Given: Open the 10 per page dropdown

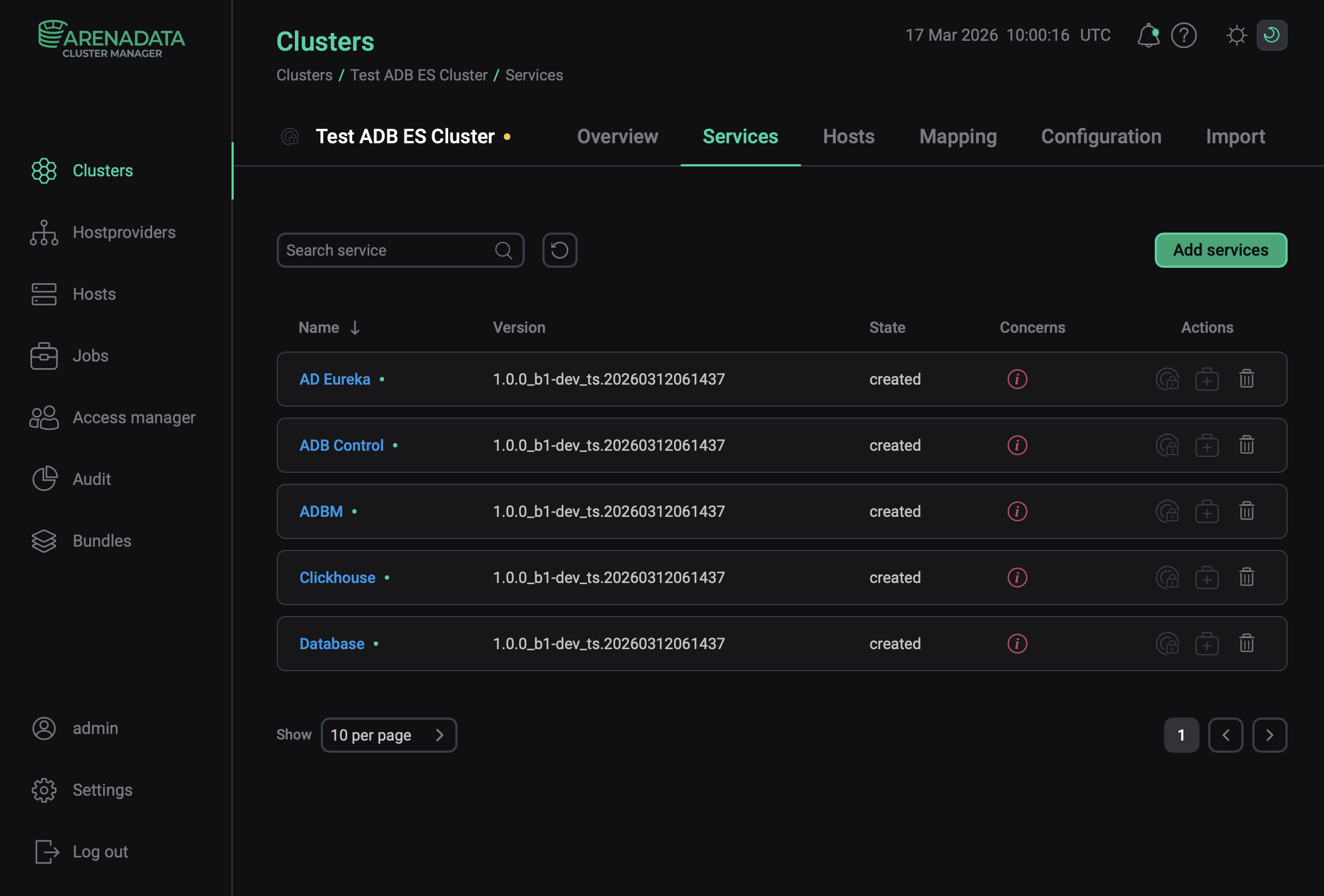Looking at the screenshot, I should point(389,735).
